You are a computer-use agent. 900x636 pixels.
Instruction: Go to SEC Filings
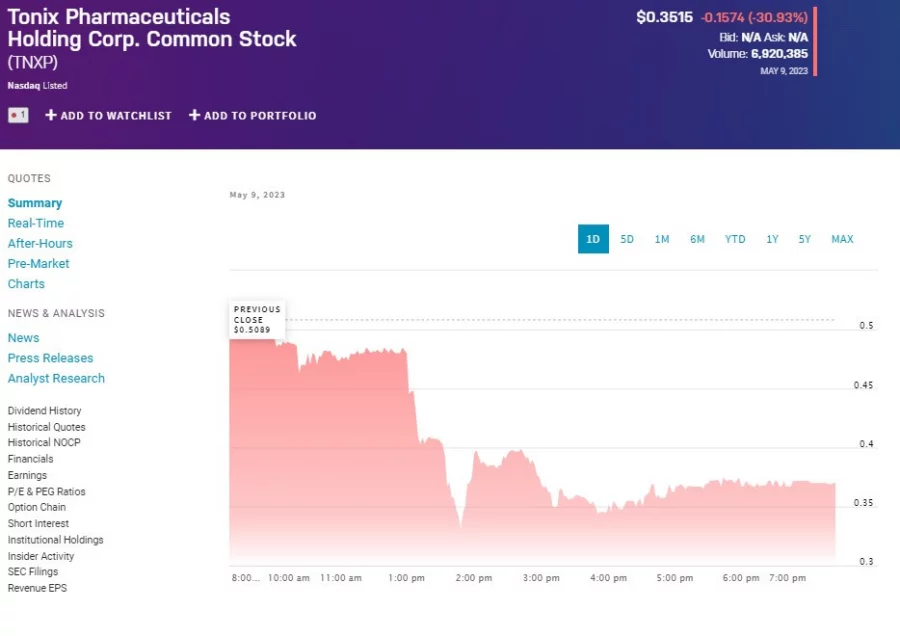pos(33,572)
